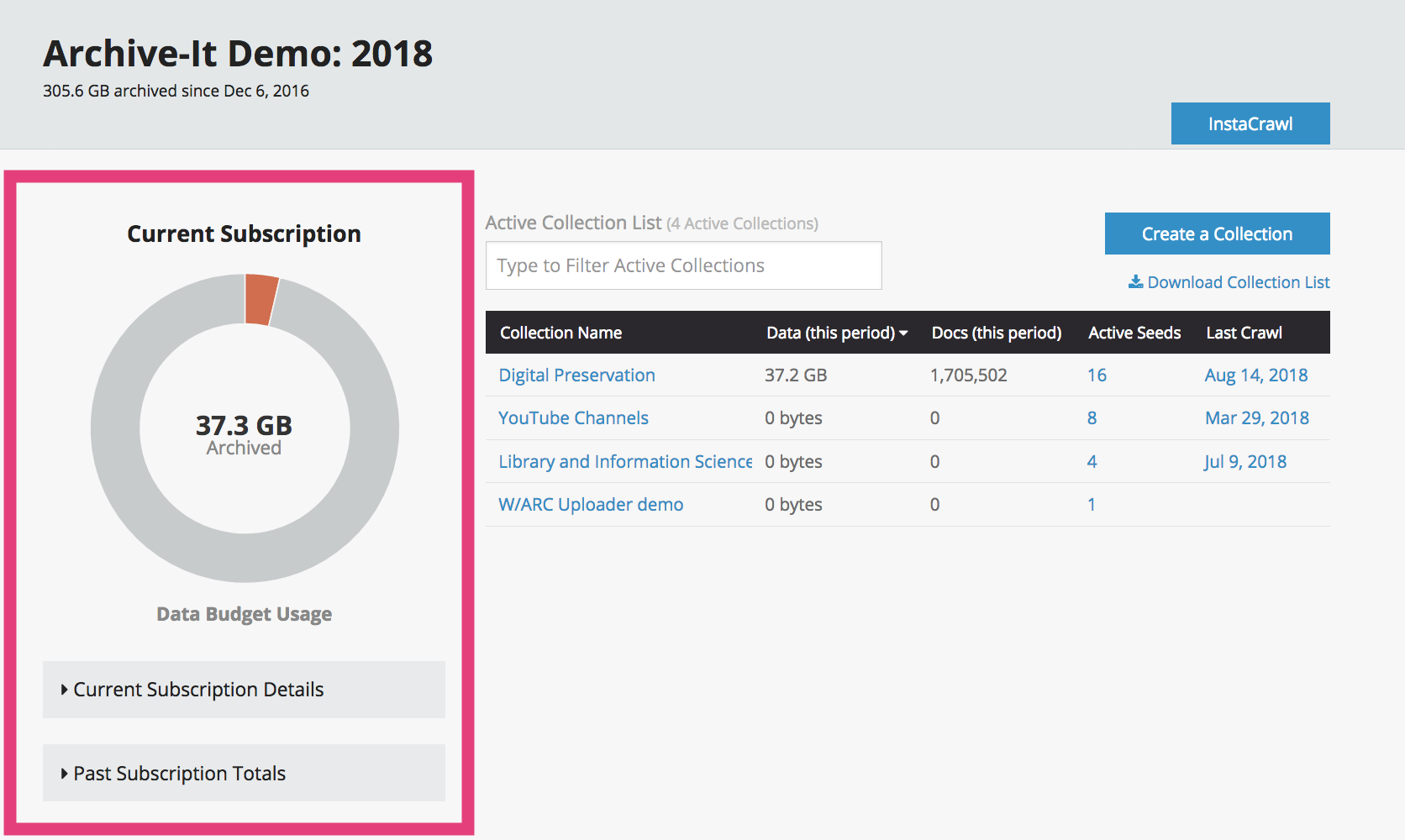Open the YouTube Channels collection
The width and height of the screenshot is (1405, 840).
point(573,418)
